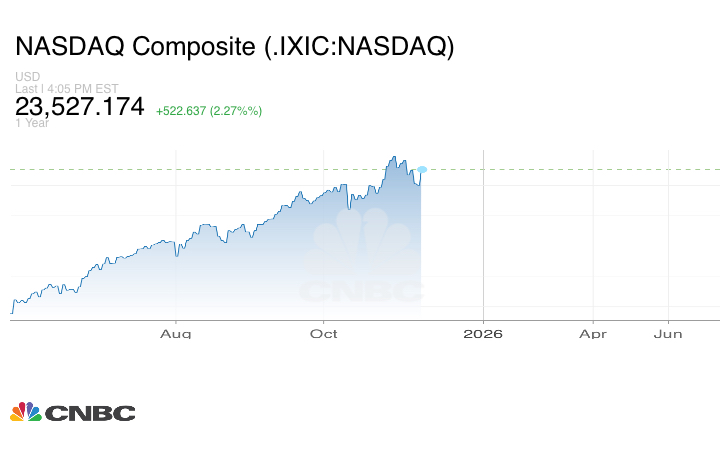Screen dimensions: 720x450
Task: Open the NASDAQ Composite (.IXIC:NASDAQ) title
Action: [x=234, y=47]
